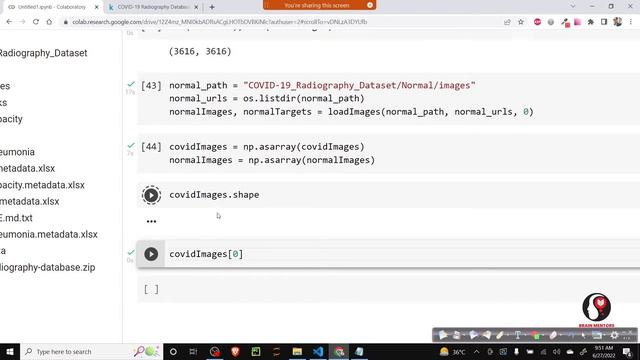Close the Untitled1.ipynb tab

pos(97,7)
